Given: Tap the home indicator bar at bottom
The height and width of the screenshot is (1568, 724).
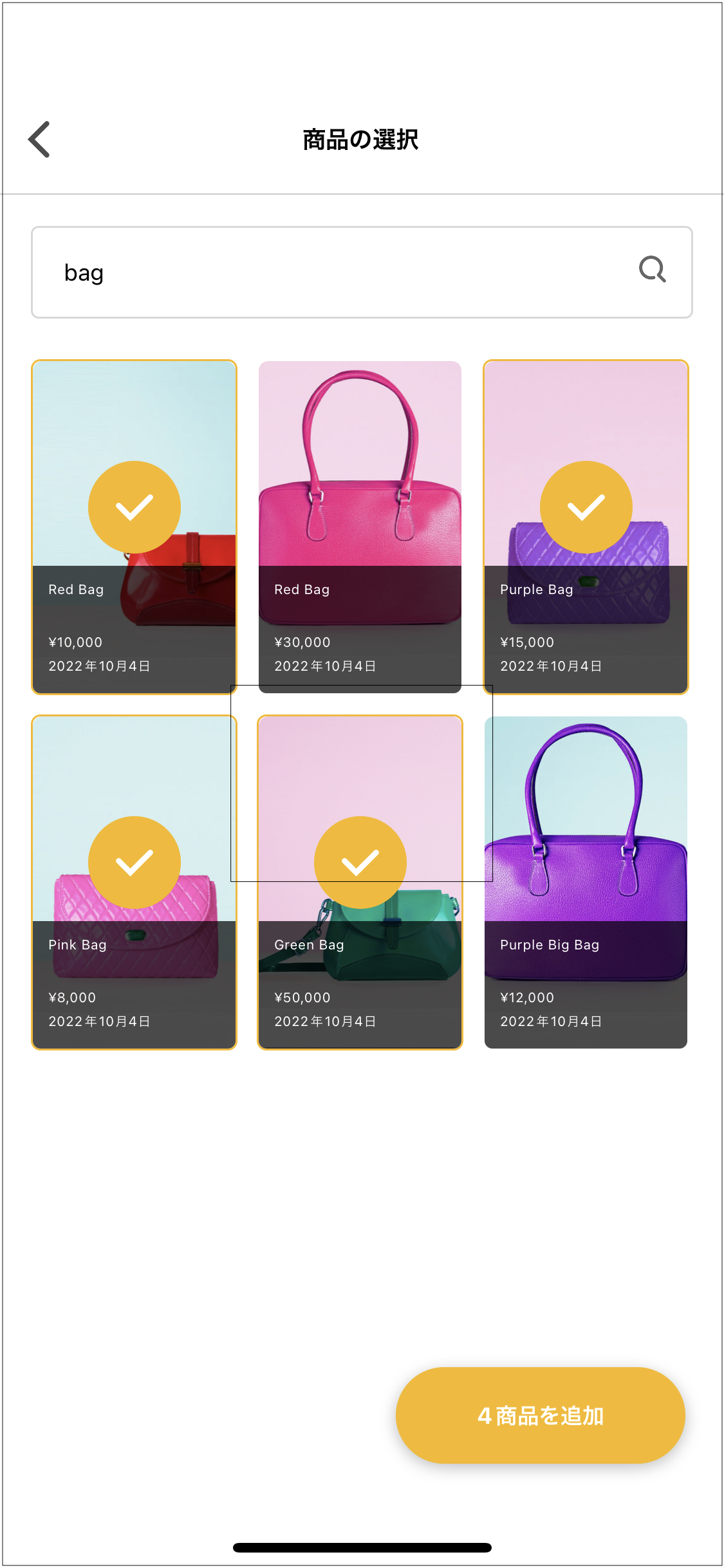Looking at the screenshot, I should pos(362,1547).
